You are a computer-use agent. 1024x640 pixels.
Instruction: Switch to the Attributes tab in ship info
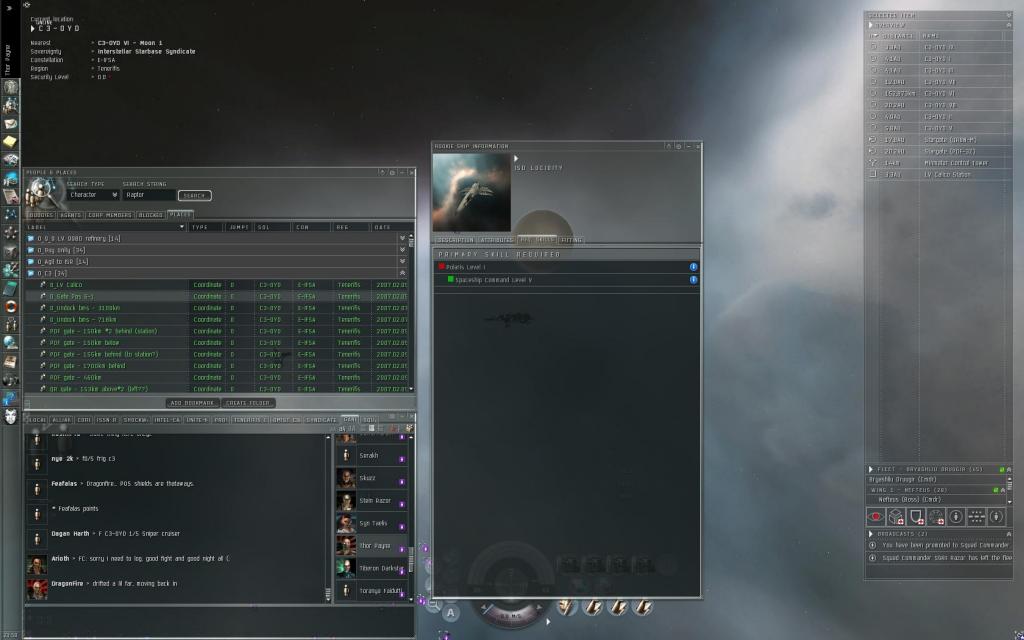(497, 240)
